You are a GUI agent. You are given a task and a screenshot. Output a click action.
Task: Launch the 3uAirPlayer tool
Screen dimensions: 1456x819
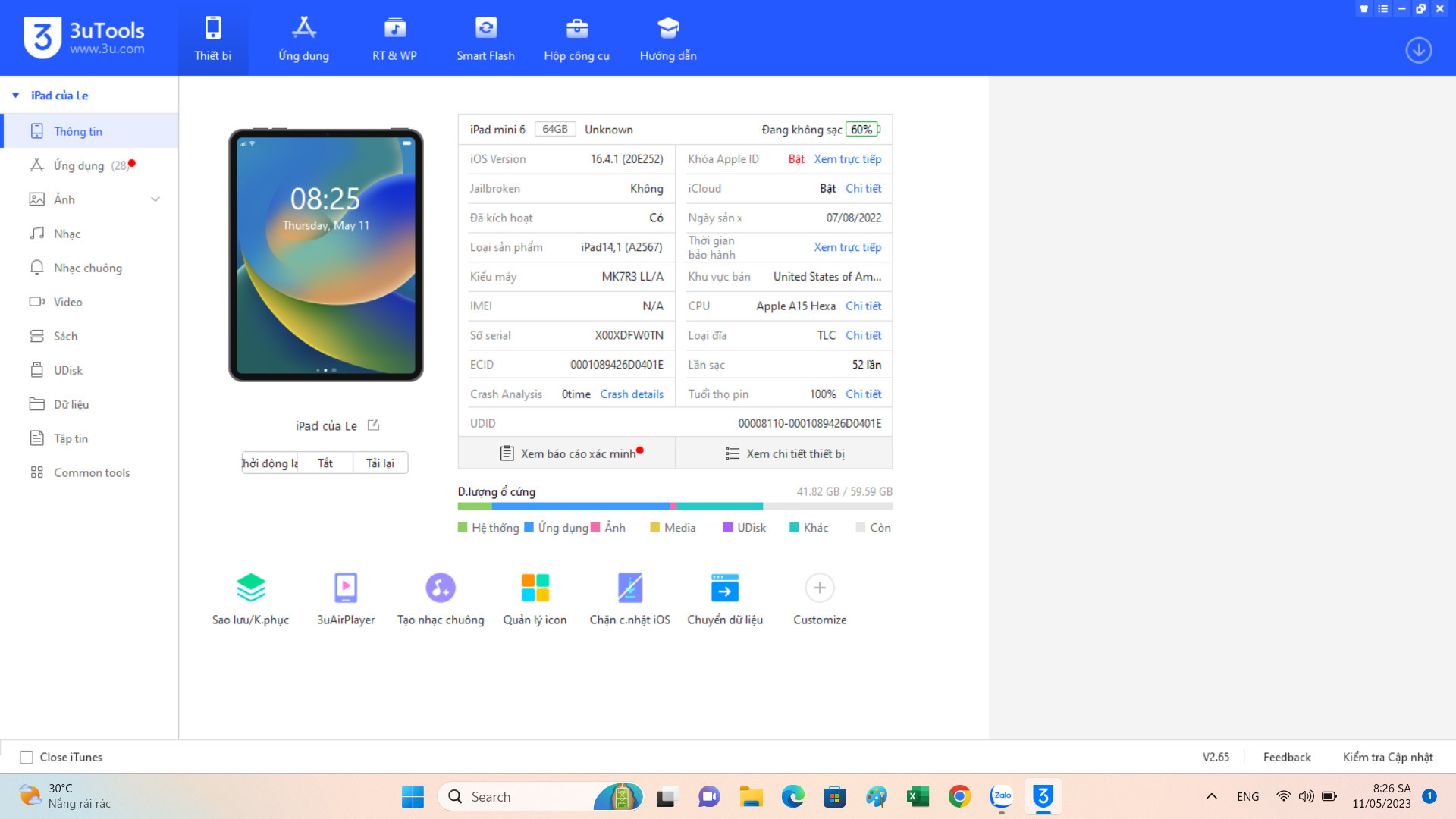point(346,588)
